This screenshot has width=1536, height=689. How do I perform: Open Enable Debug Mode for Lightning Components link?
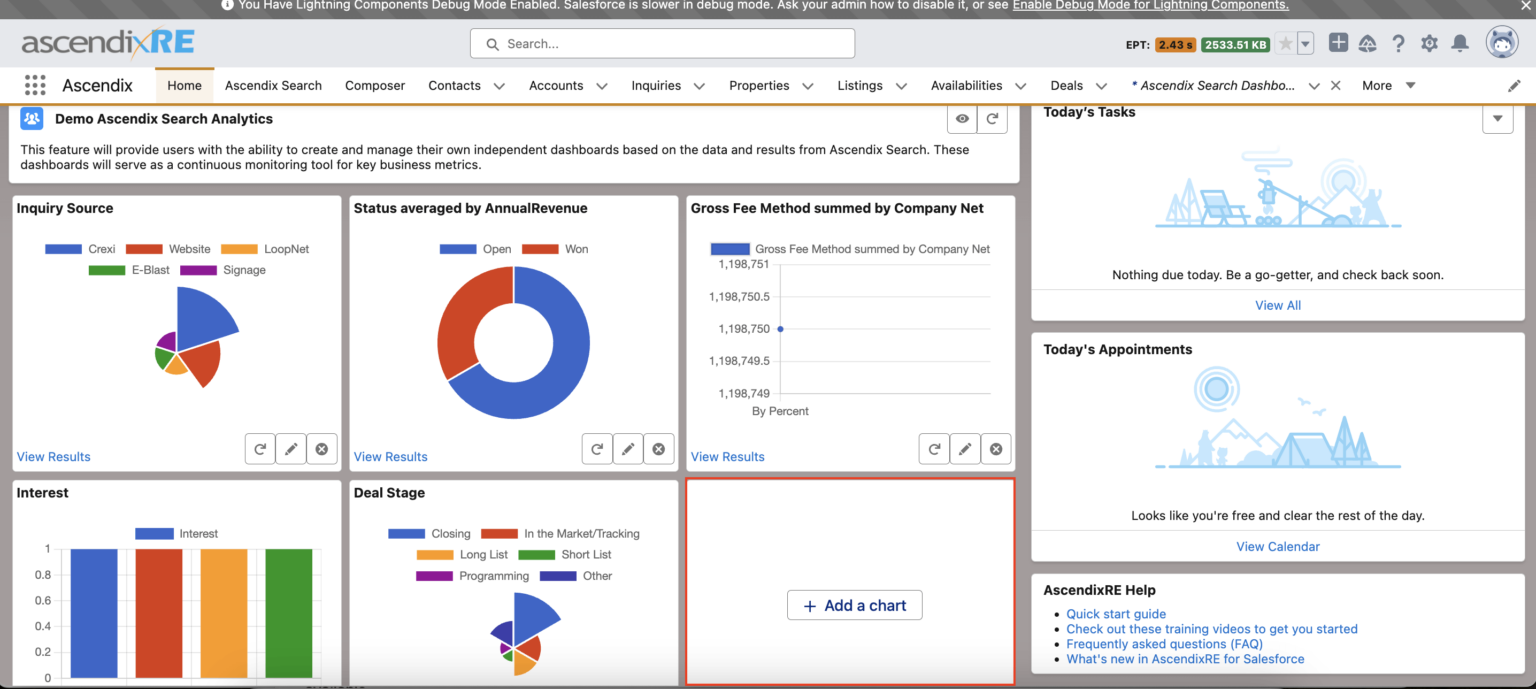pos(1150,5)
